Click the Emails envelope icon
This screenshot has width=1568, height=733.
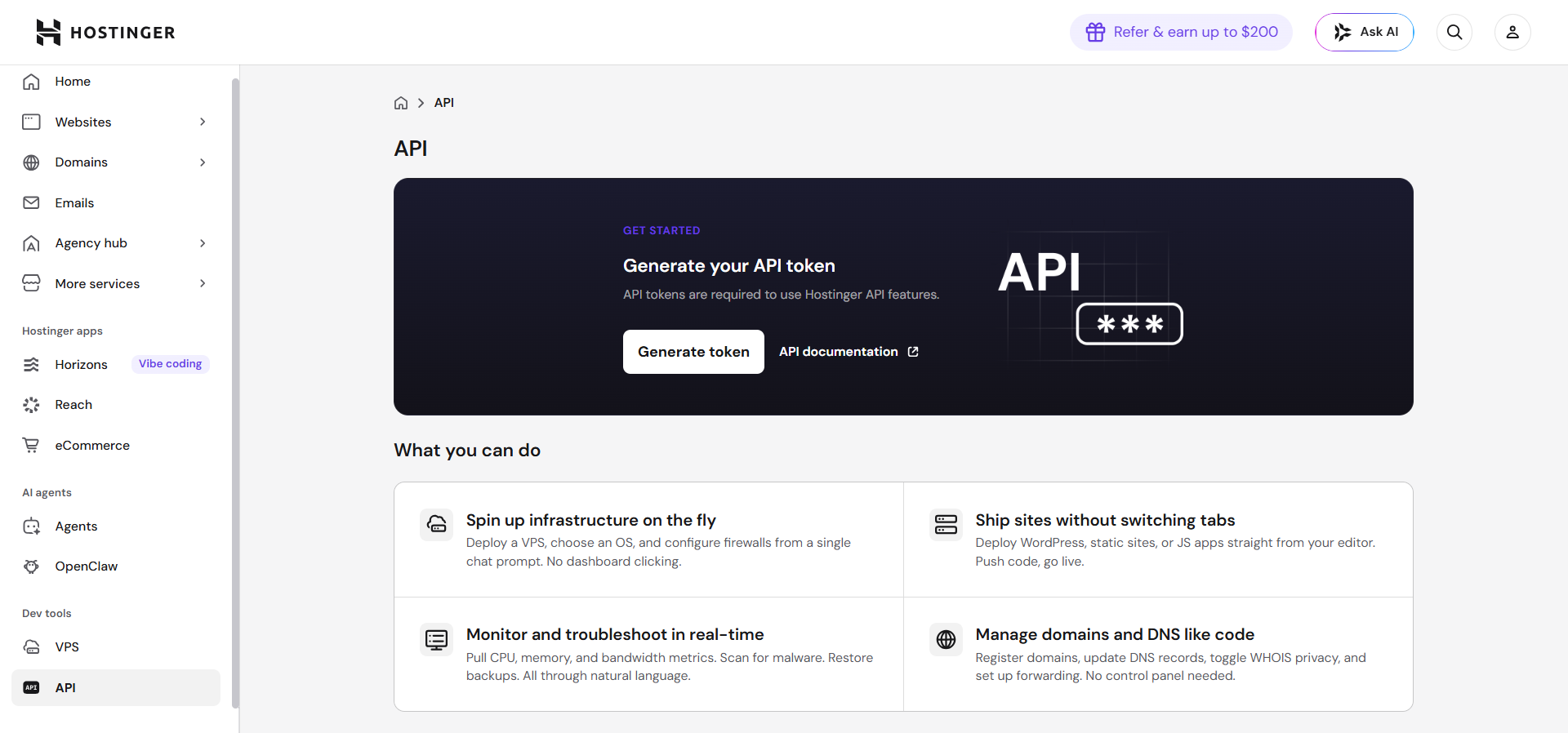point(31,202)
